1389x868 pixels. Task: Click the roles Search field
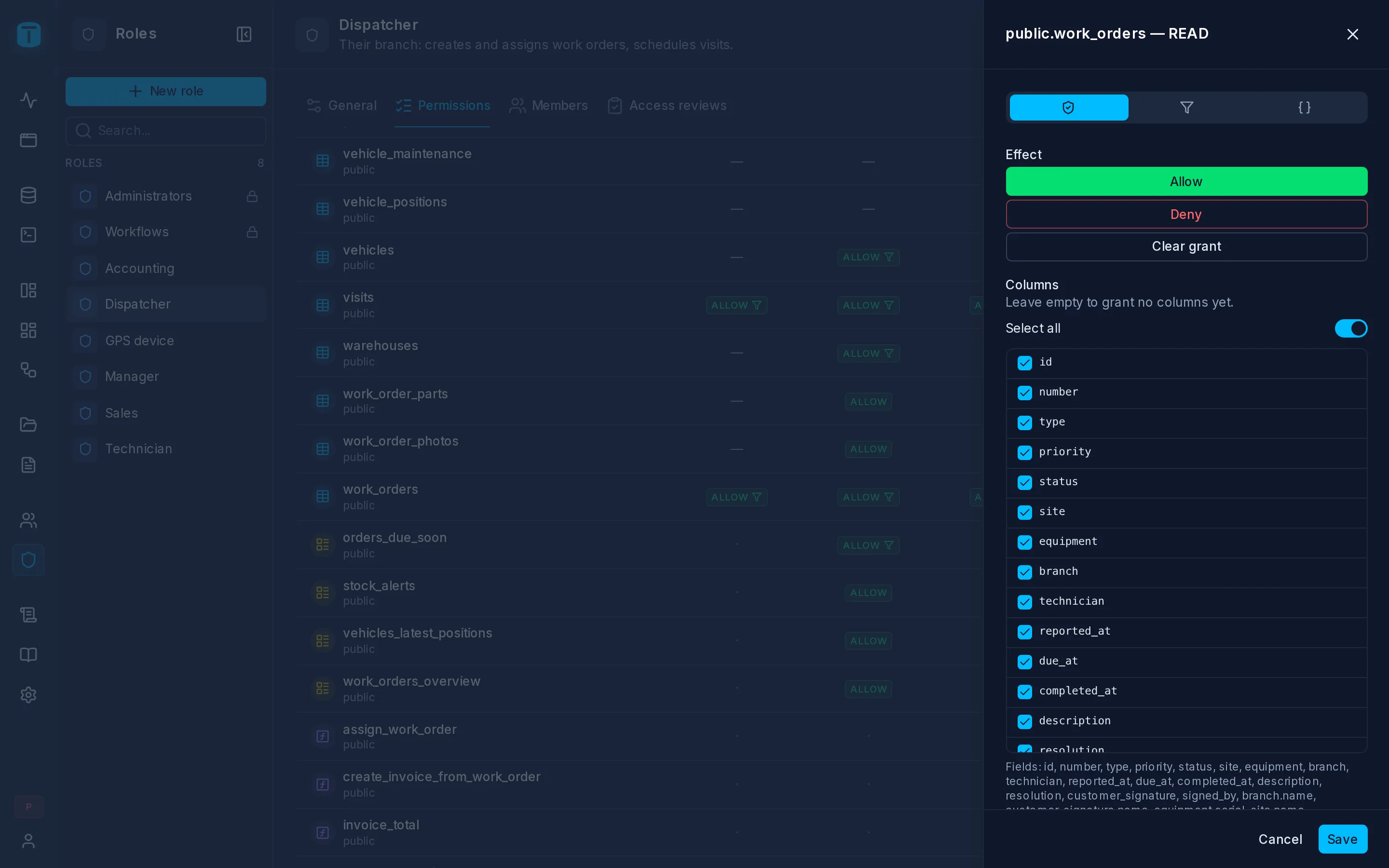point(166,131)
